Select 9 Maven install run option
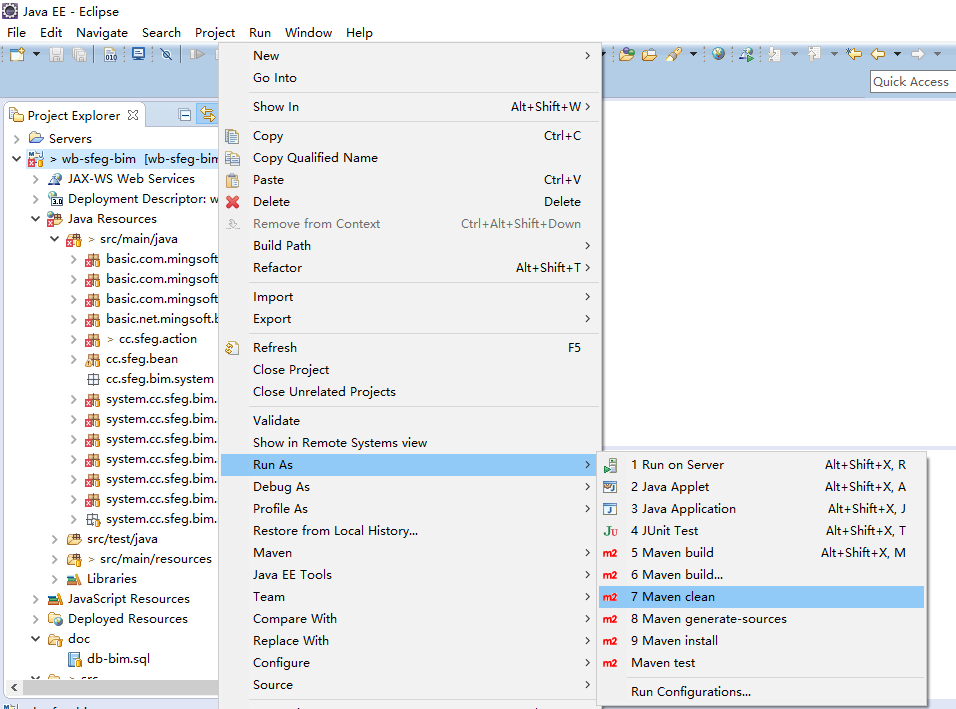The height and width of the screenshot is (709, 956). pyautogui.click(x=762, y=641)
